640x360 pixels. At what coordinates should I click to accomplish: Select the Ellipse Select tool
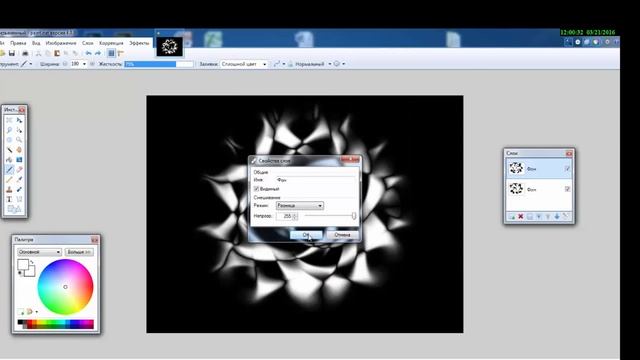[x=9, y=140]
